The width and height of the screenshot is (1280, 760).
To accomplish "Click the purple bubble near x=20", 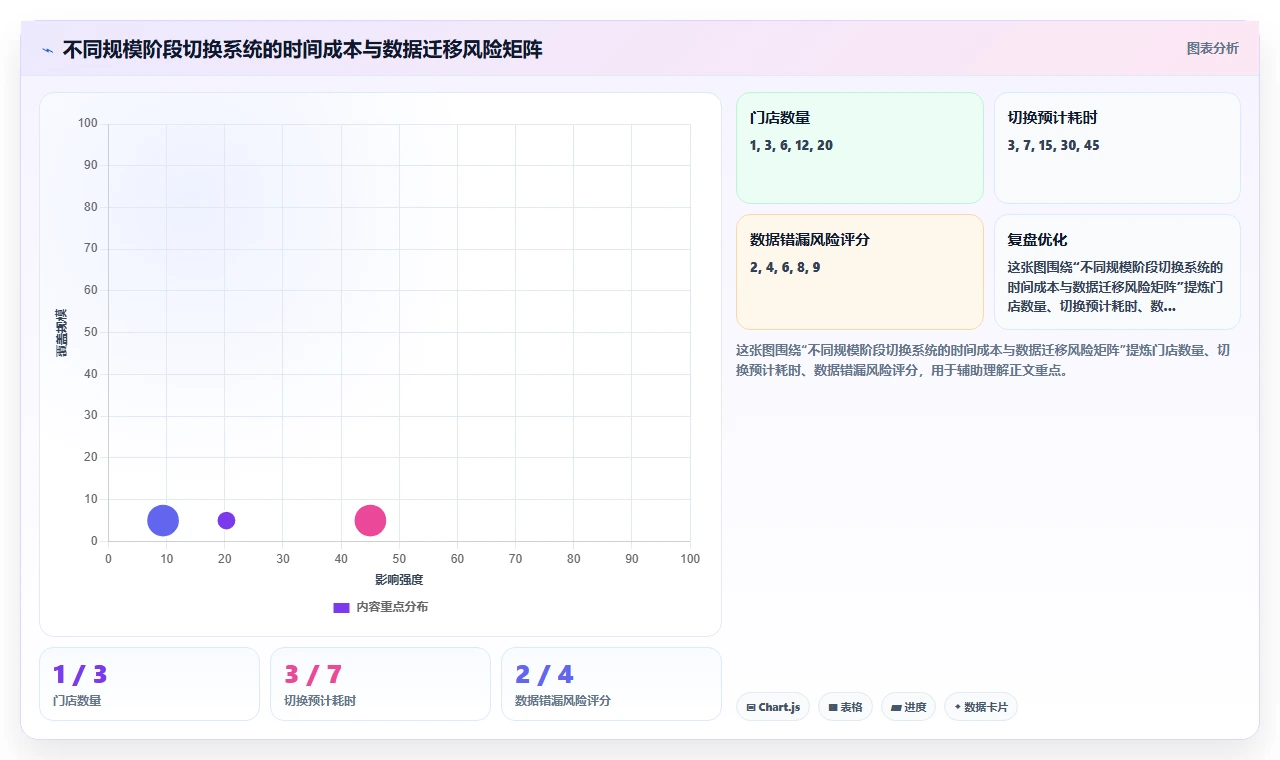I will pyautogui.click(x=226, y=520).
